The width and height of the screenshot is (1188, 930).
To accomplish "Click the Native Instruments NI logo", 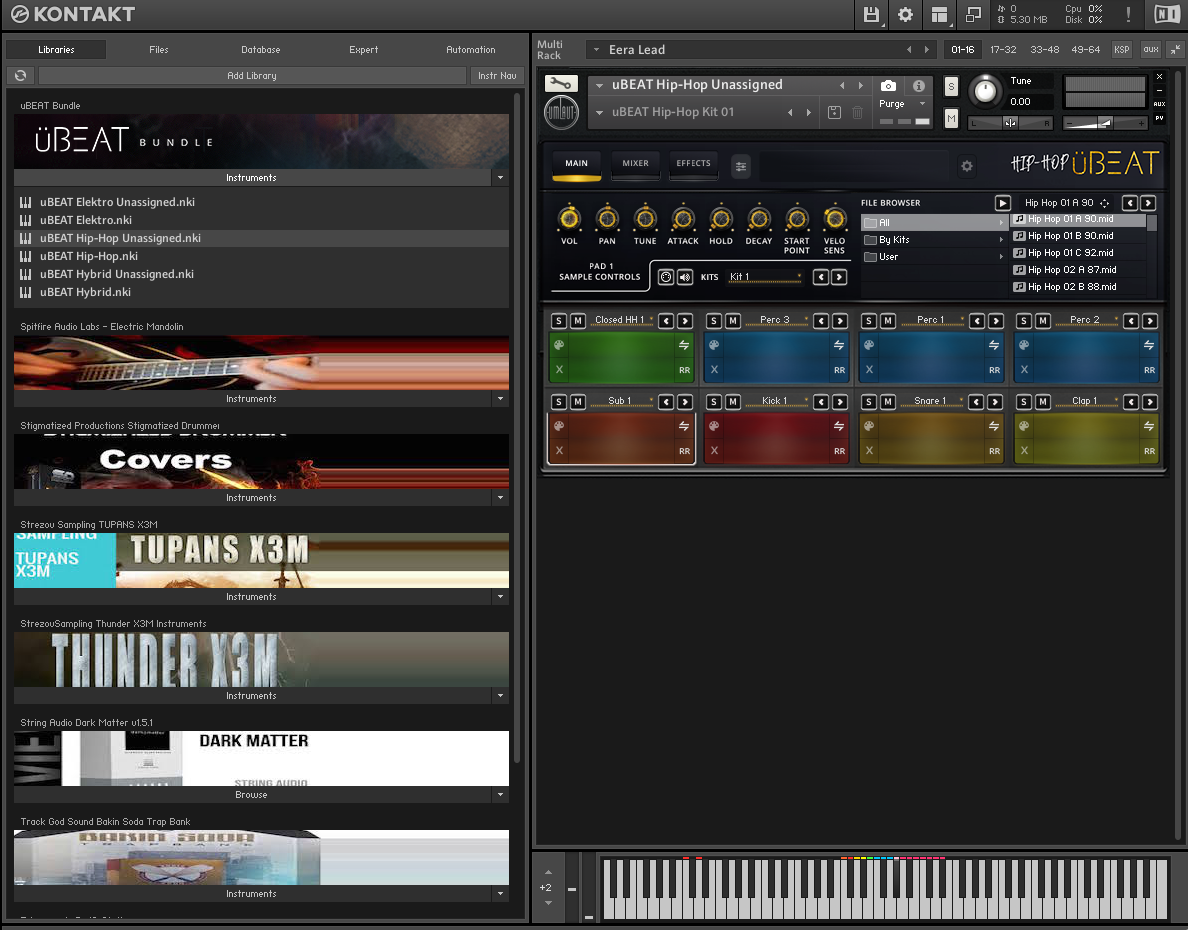I will [1167, 14].
